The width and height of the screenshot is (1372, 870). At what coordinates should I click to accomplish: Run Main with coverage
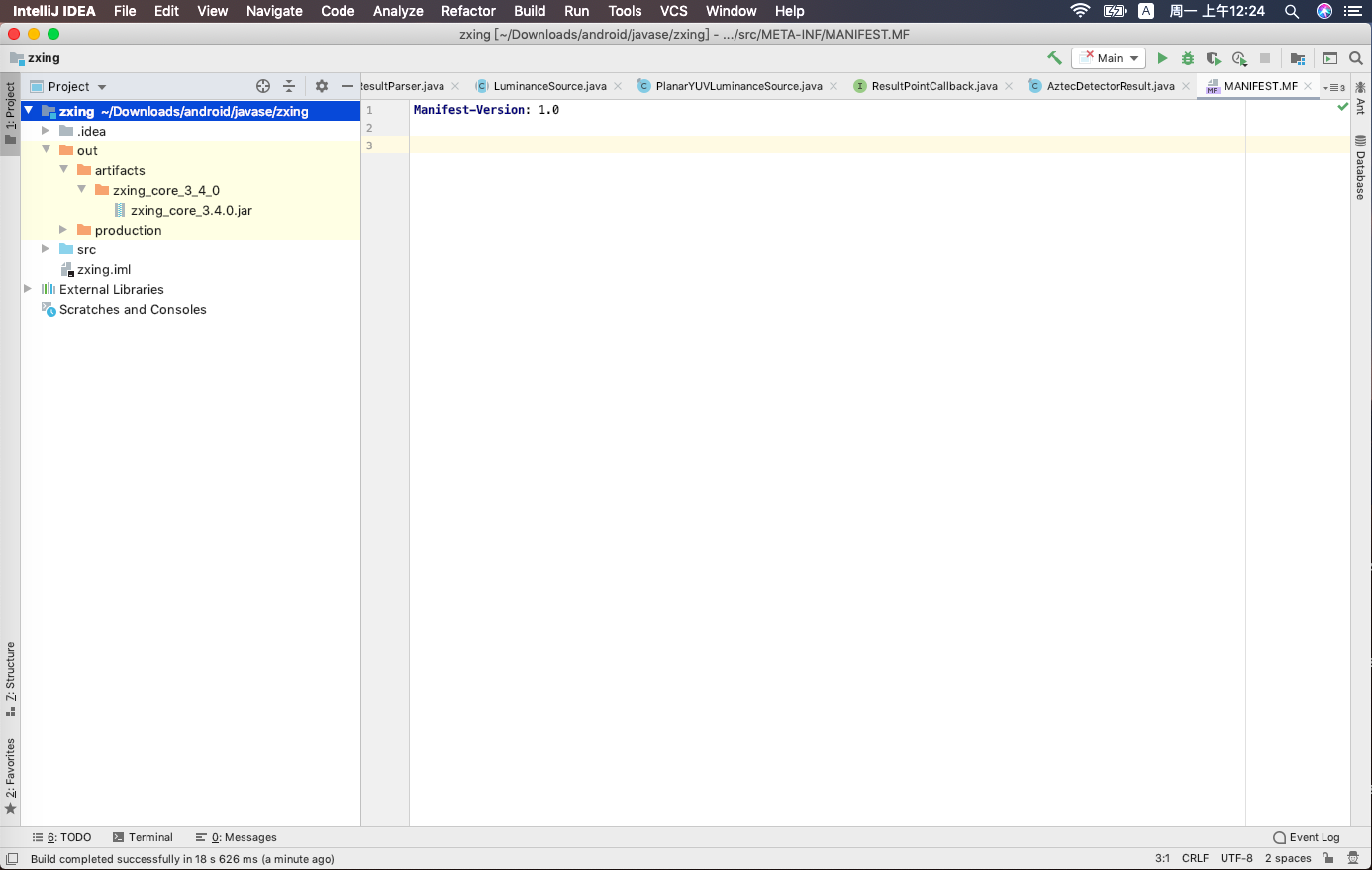(1214, 58)
